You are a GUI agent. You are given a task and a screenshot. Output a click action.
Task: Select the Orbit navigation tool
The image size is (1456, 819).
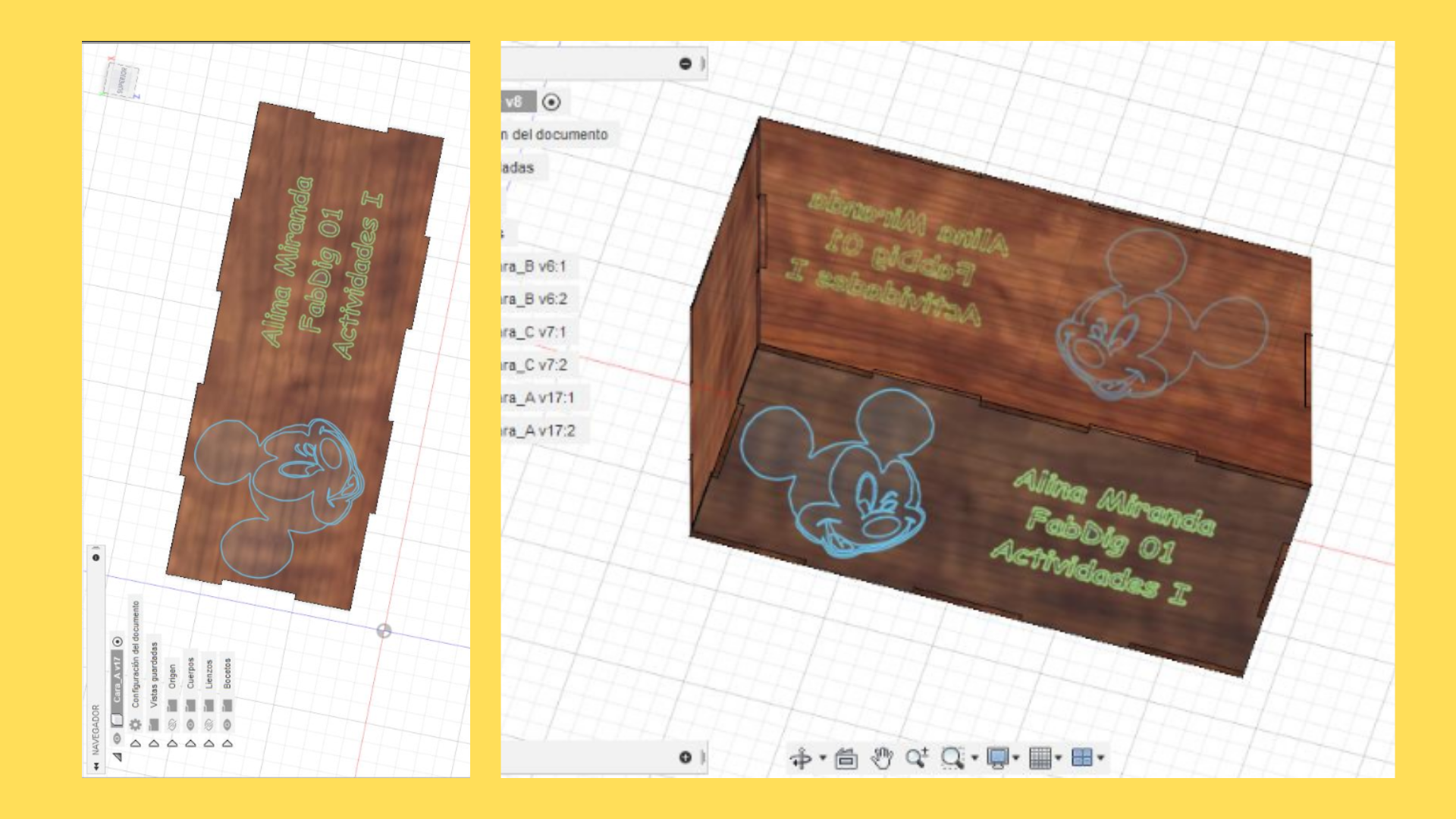(801, 758)
